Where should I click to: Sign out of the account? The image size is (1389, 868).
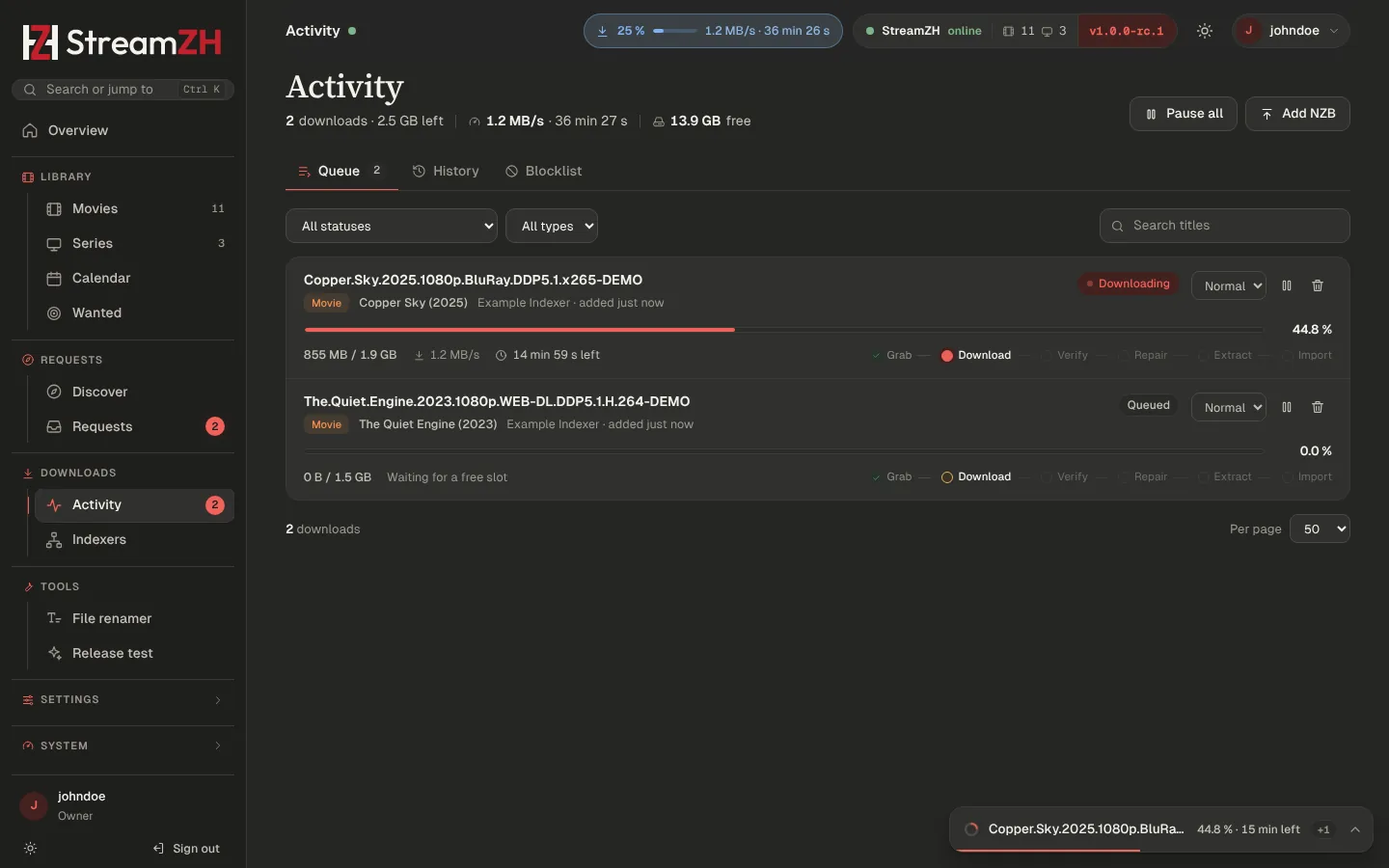[x=186, y=849]
